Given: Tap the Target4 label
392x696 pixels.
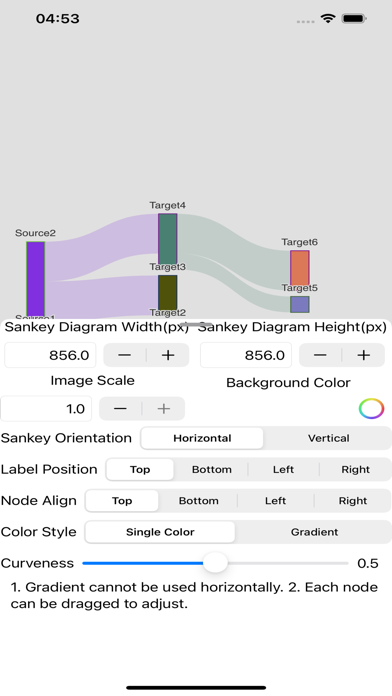Looking at the screenshot, I should tap(167, 206).
